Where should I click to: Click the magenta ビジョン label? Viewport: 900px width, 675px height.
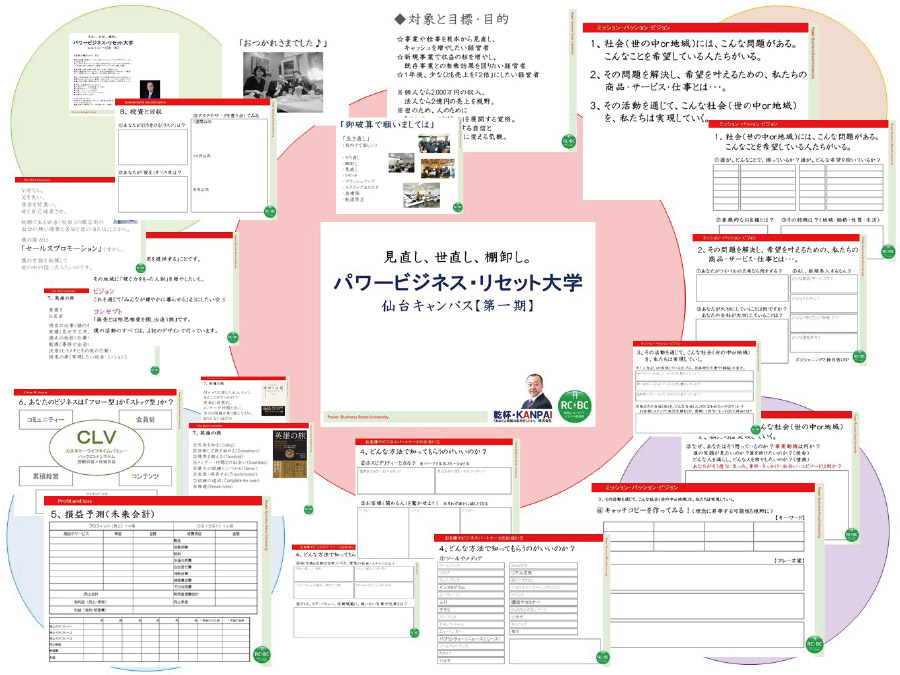click(x=104, y=291)
